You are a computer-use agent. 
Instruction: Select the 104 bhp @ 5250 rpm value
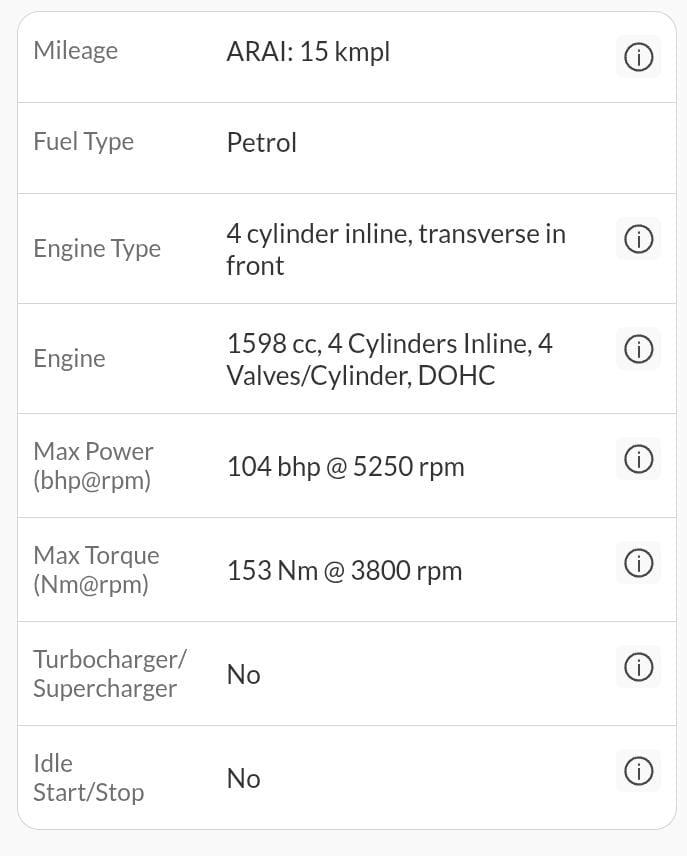coord(345,467)
